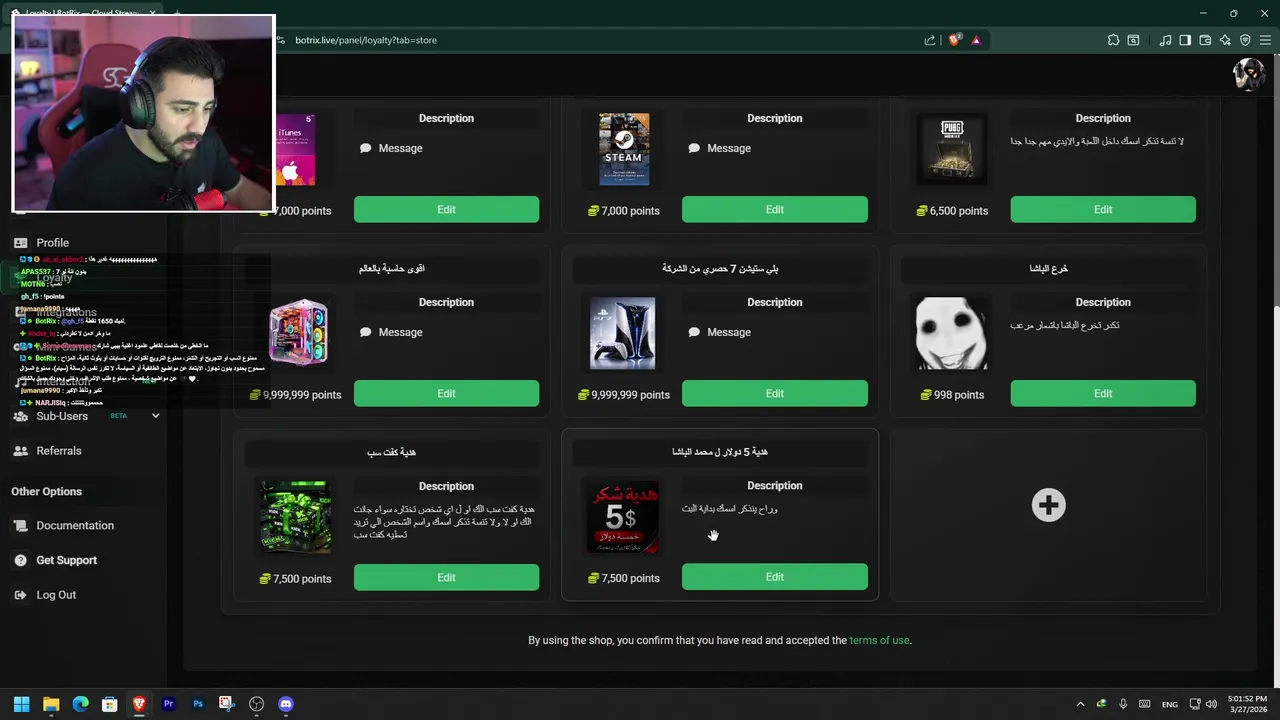Open the browser hamburger menu
The width and height of the screenshot is (1280, 720).
point(1265,40)
